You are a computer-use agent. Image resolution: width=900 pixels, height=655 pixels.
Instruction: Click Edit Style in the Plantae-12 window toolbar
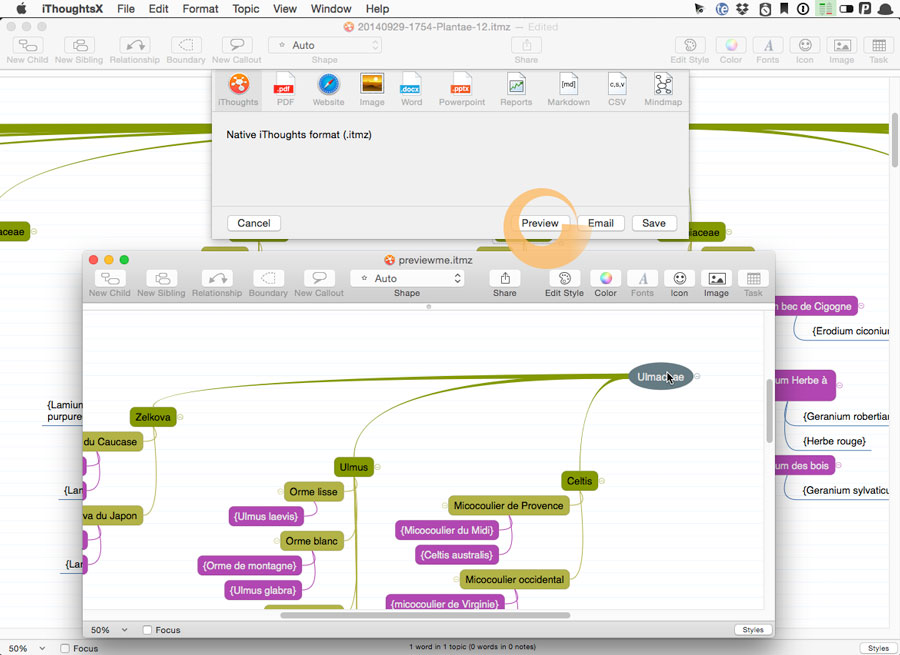pyautogui.click(x=690, y=51)
